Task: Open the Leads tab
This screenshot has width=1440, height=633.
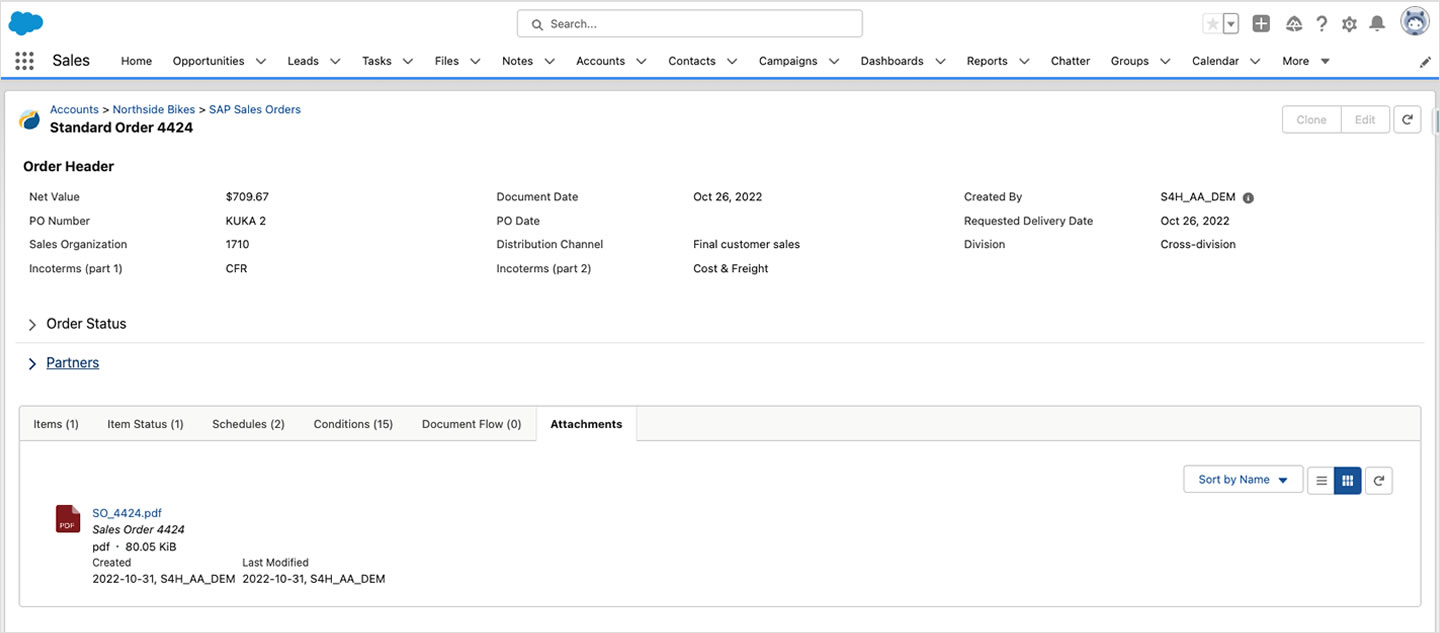Action: [x=303, y=61]
